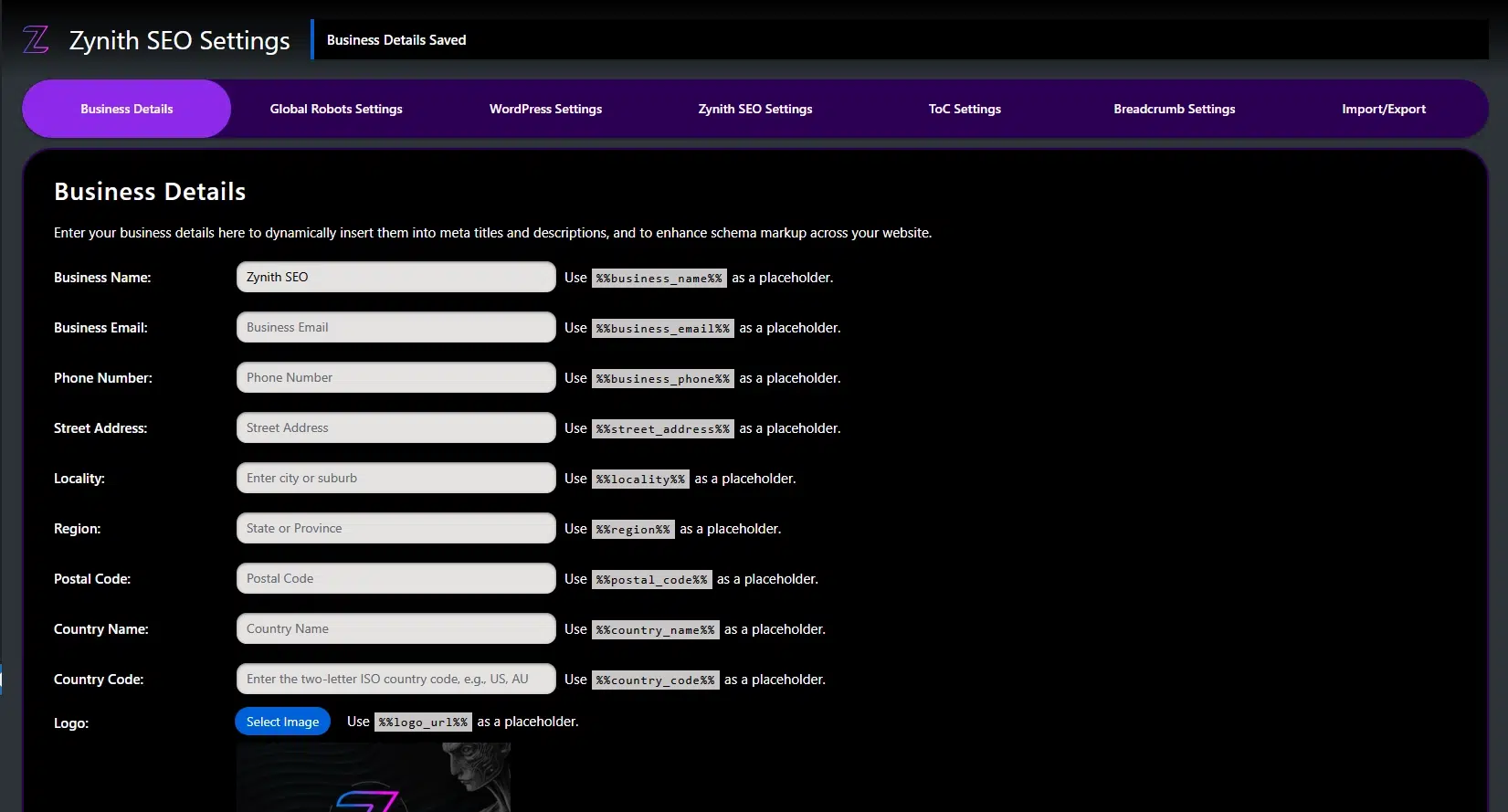Click the Street Address: label
The height and width of the screenshot is (812, 1508).
pos(100,428)
